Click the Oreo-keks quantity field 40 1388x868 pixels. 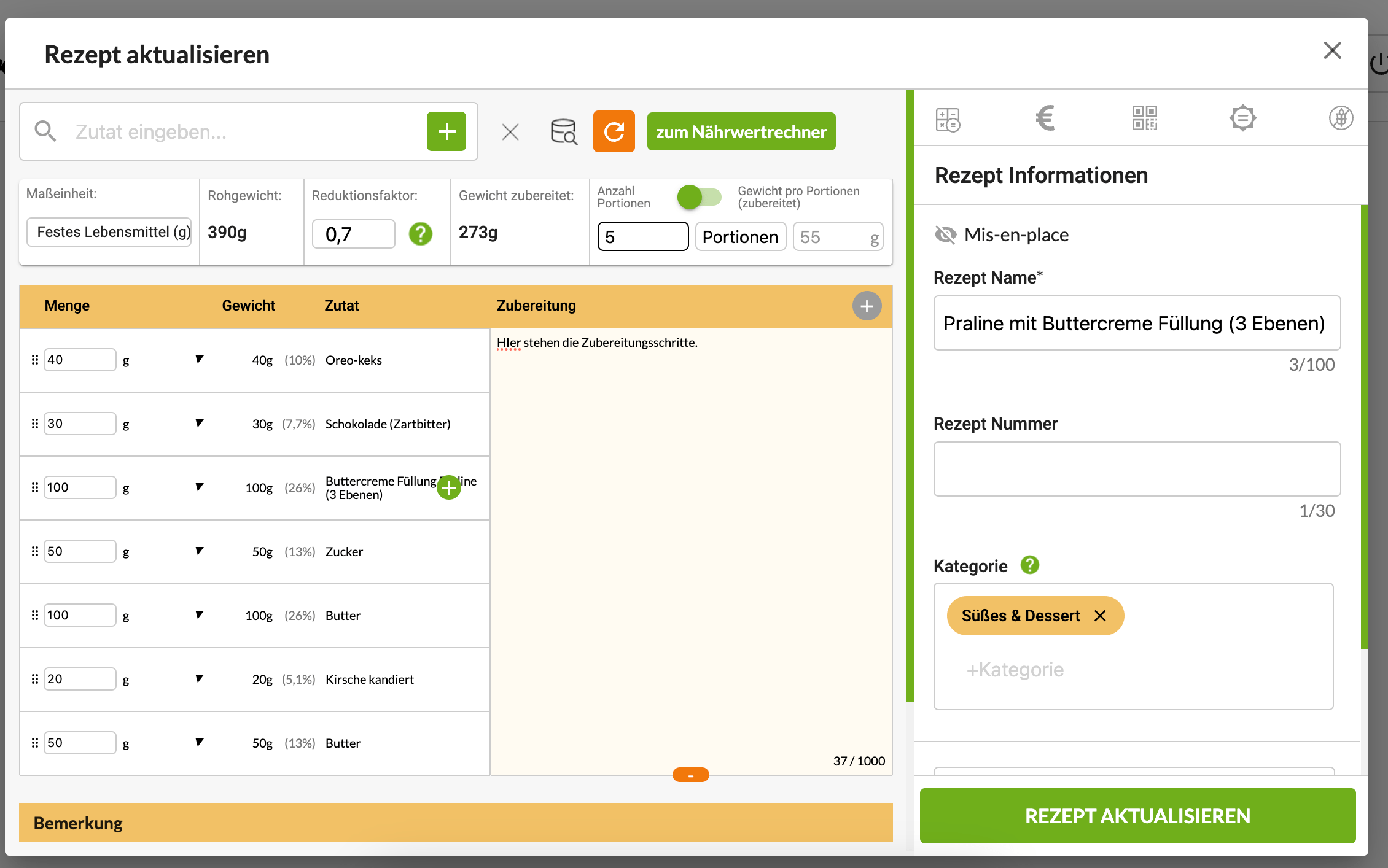tap(80, 360)
